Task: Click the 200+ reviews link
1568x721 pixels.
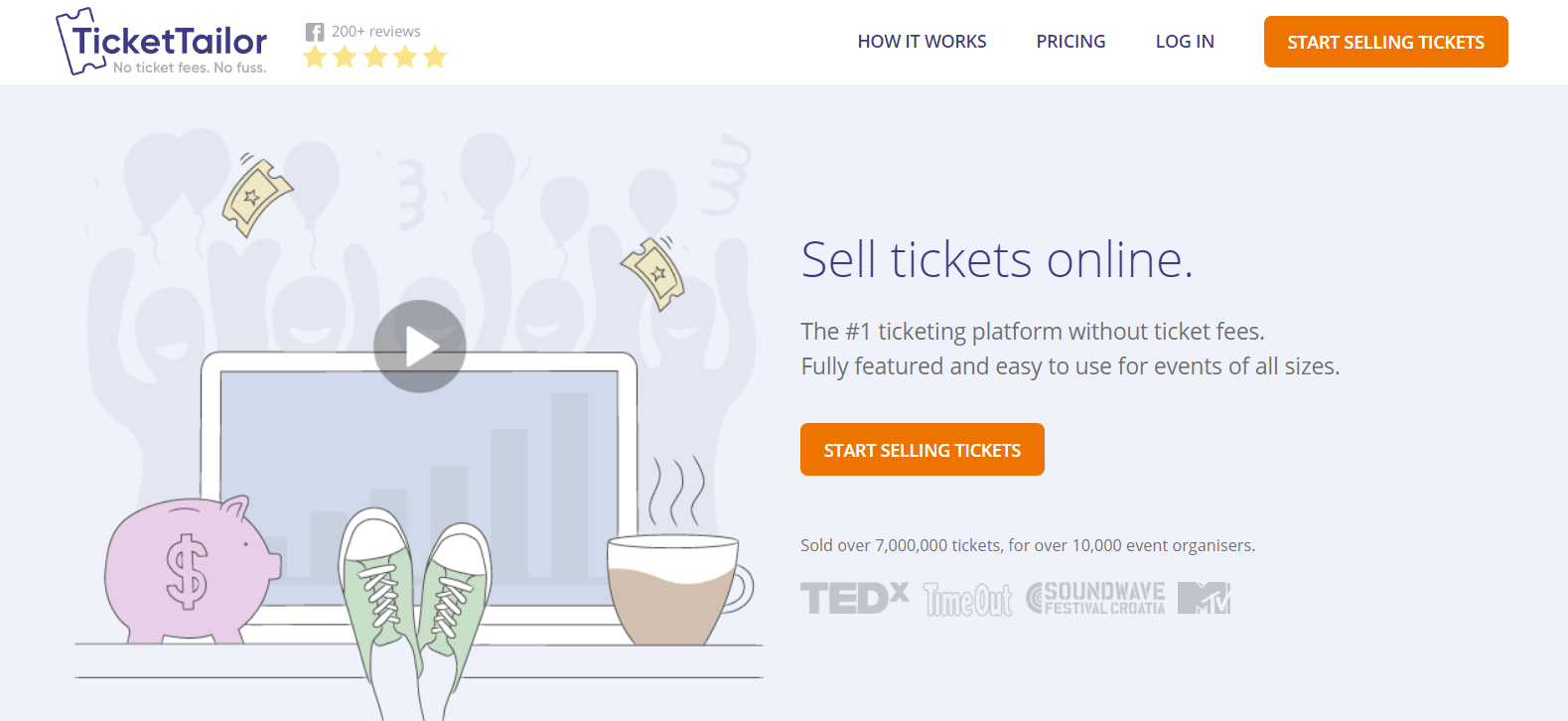Action: pyautogui.click(x=375, y=31)
